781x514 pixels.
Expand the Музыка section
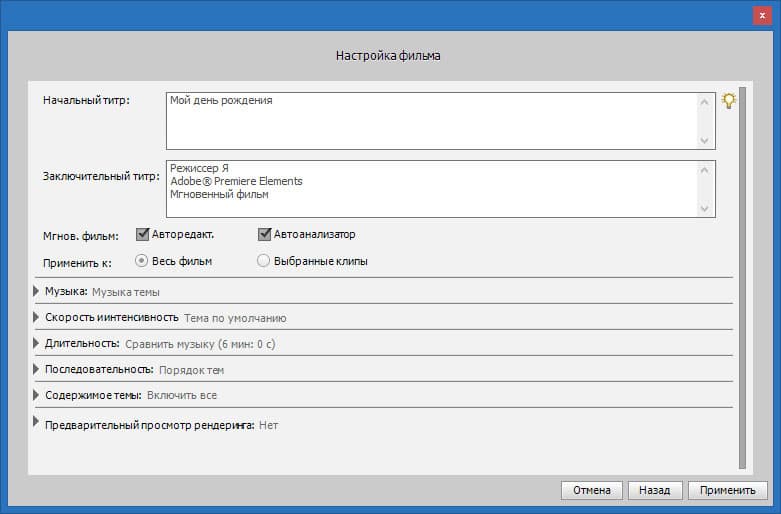pos(37,292)
